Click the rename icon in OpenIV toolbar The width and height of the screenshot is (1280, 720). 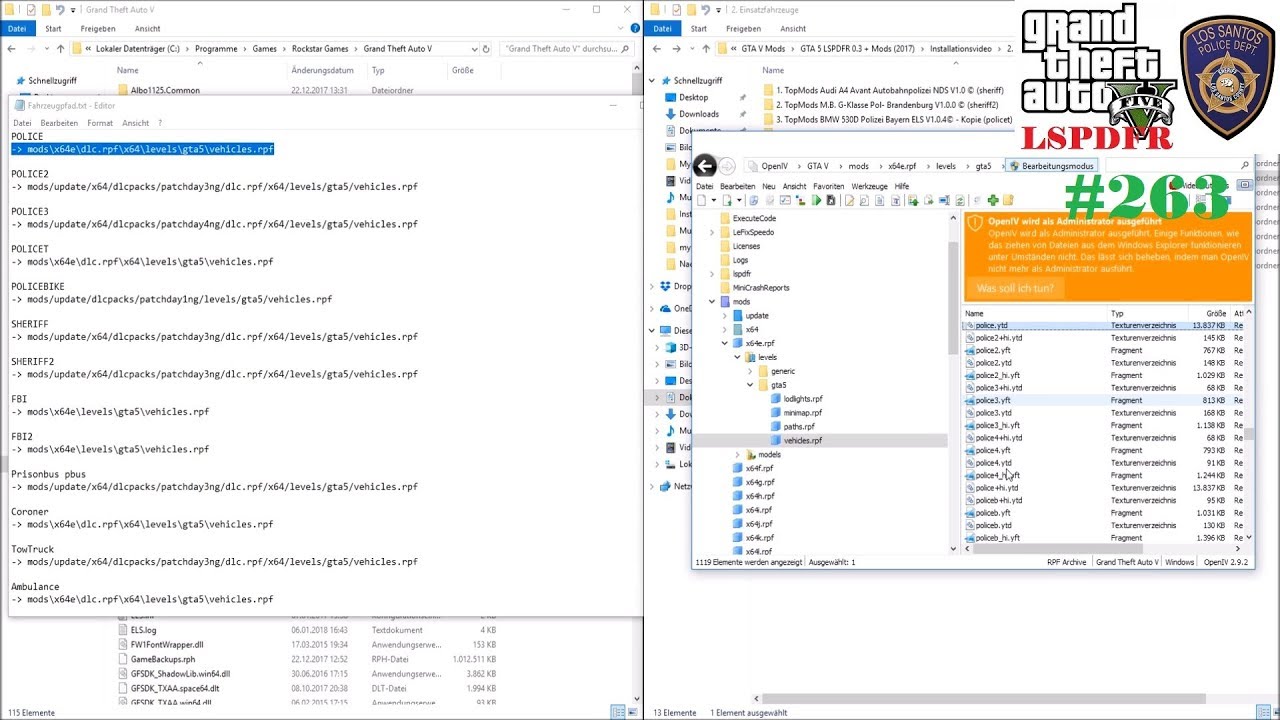coord(943,200)
